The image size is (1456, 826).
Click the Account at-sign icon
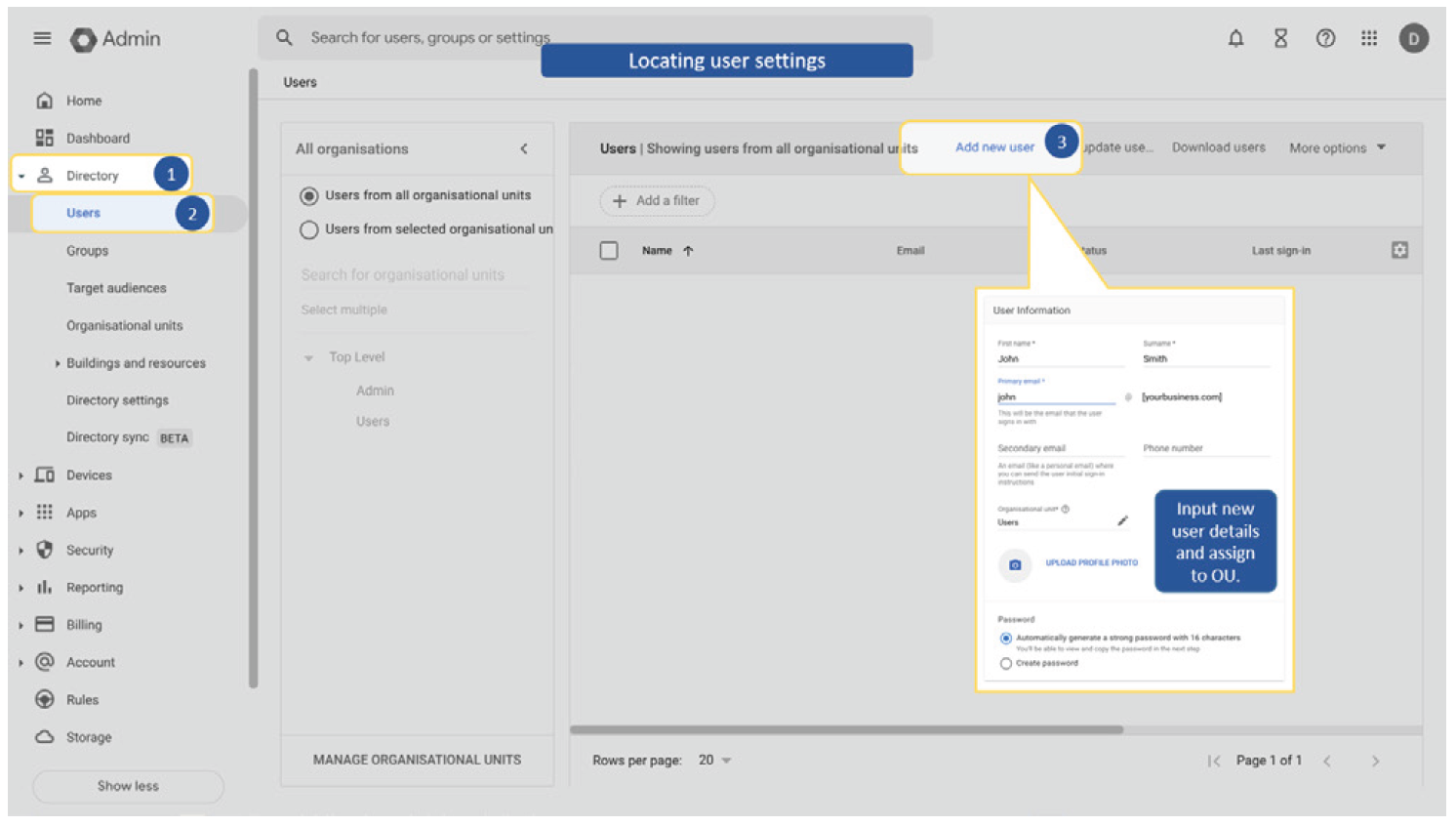coord(44,662)
